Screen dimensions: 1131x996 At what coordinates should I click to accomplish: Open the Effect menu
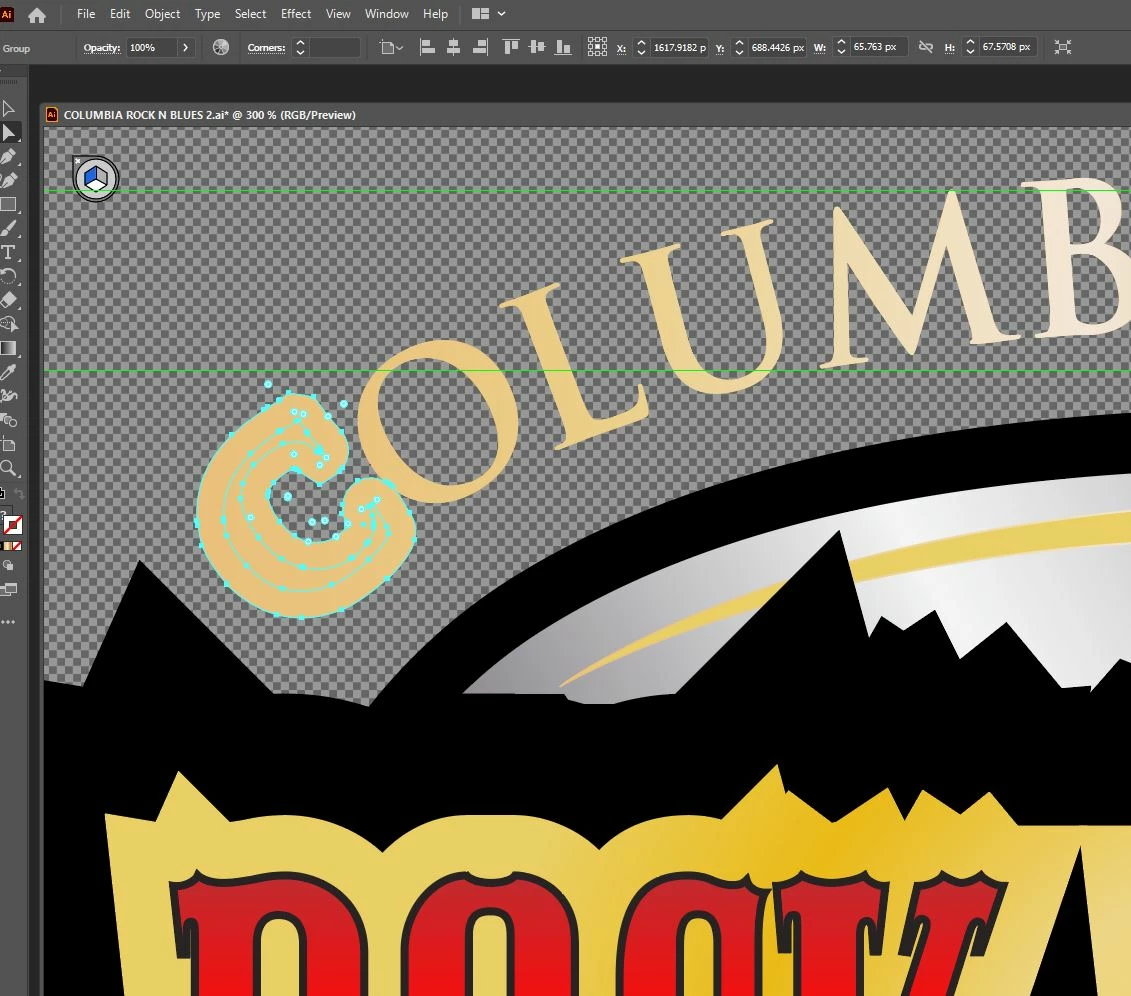click(x=296, y=14)
